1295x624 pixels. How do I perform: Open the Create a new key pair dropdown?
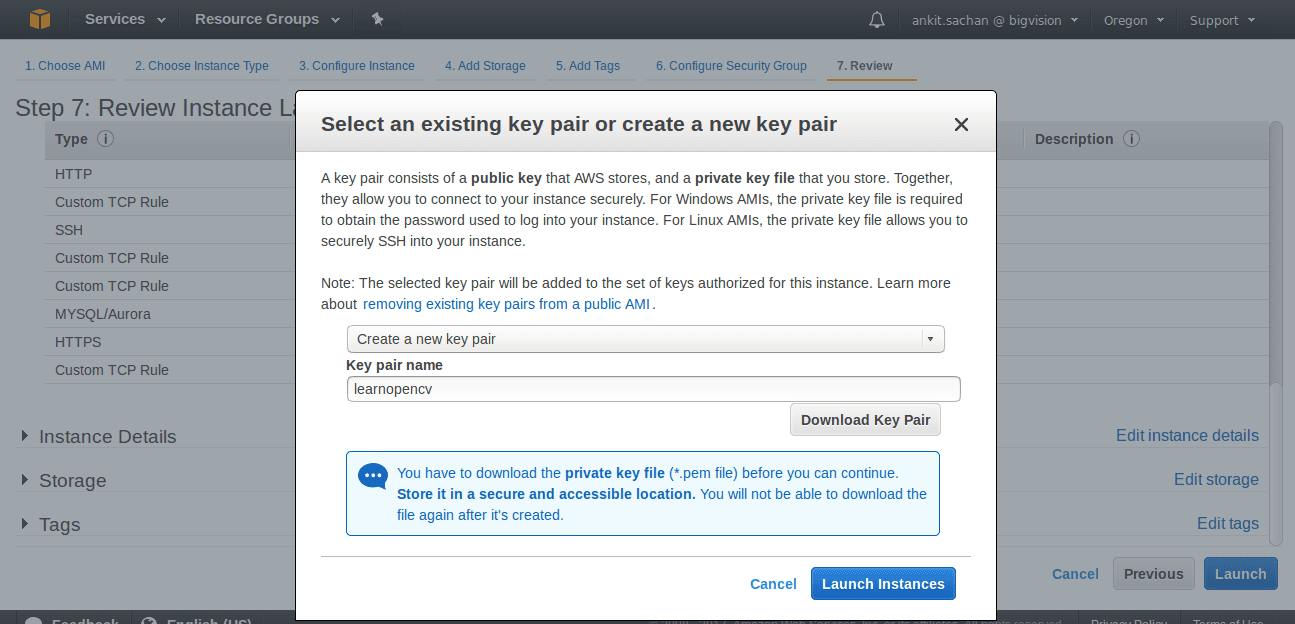point(645,339)
